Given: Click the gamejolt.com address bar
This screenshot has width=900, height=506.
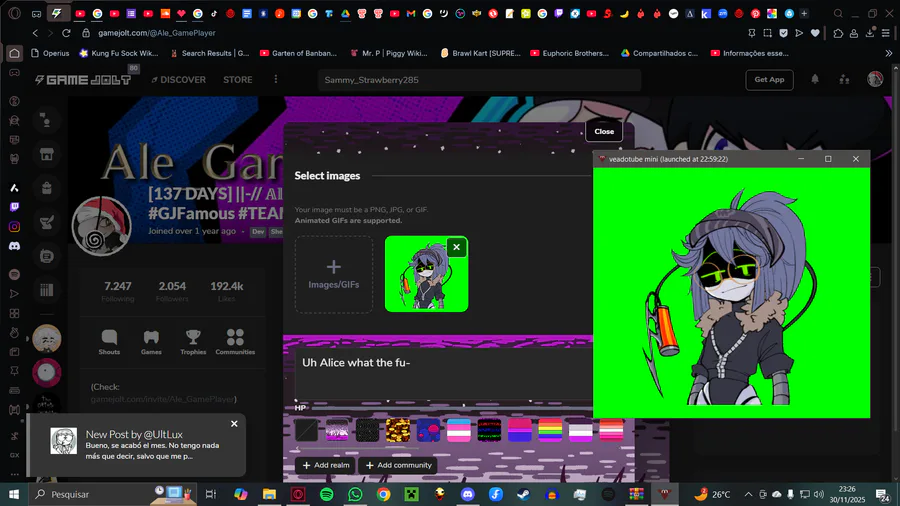Looking at the screenshot, I should point(157,33).
